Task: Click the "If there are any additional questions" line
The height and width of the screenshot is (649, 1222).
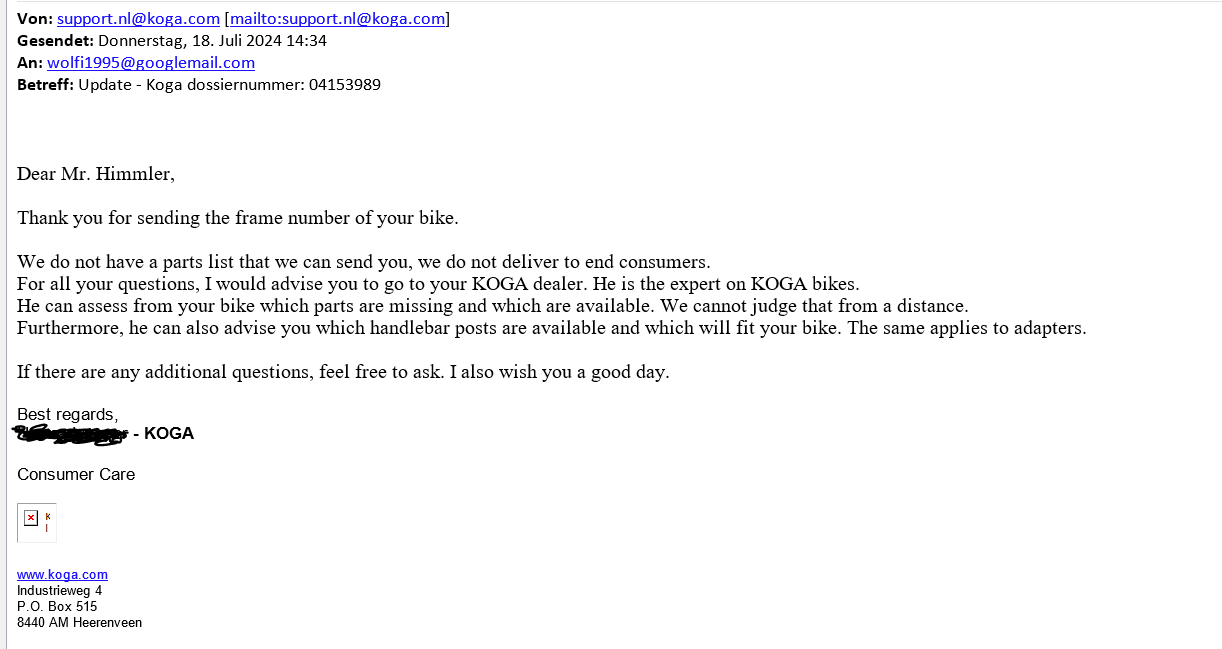Action: pyautogui.click(x=343, y=372)
